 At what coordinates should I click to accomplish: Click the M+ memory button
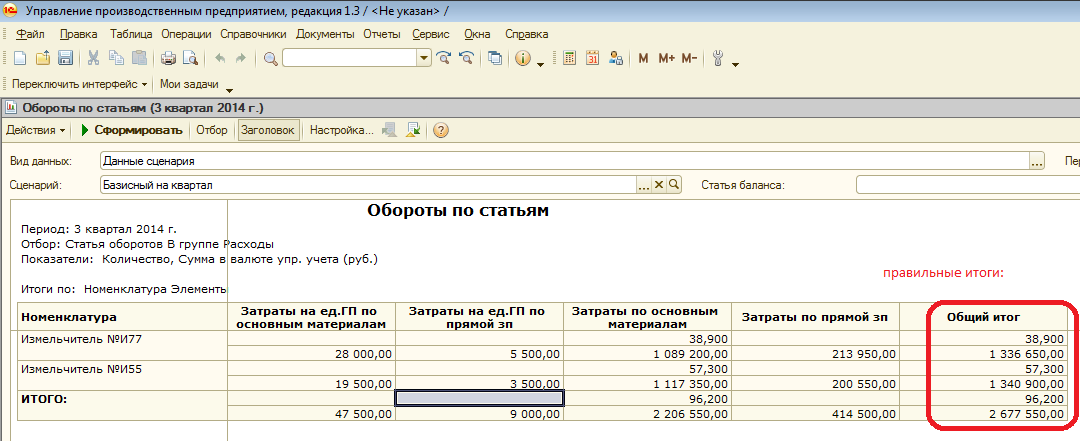click(x=667, y=58)
